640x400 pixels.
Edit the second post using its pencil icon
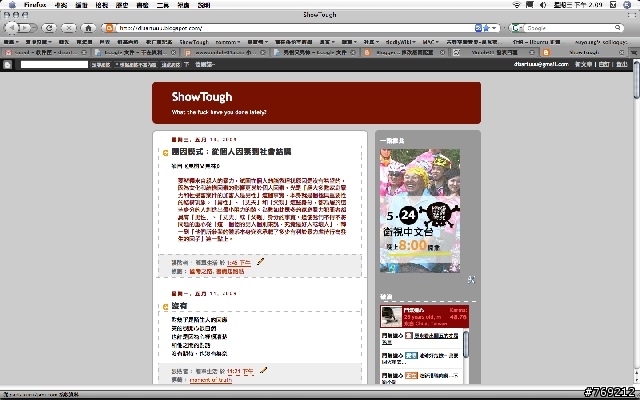click(x=263, y=370)
